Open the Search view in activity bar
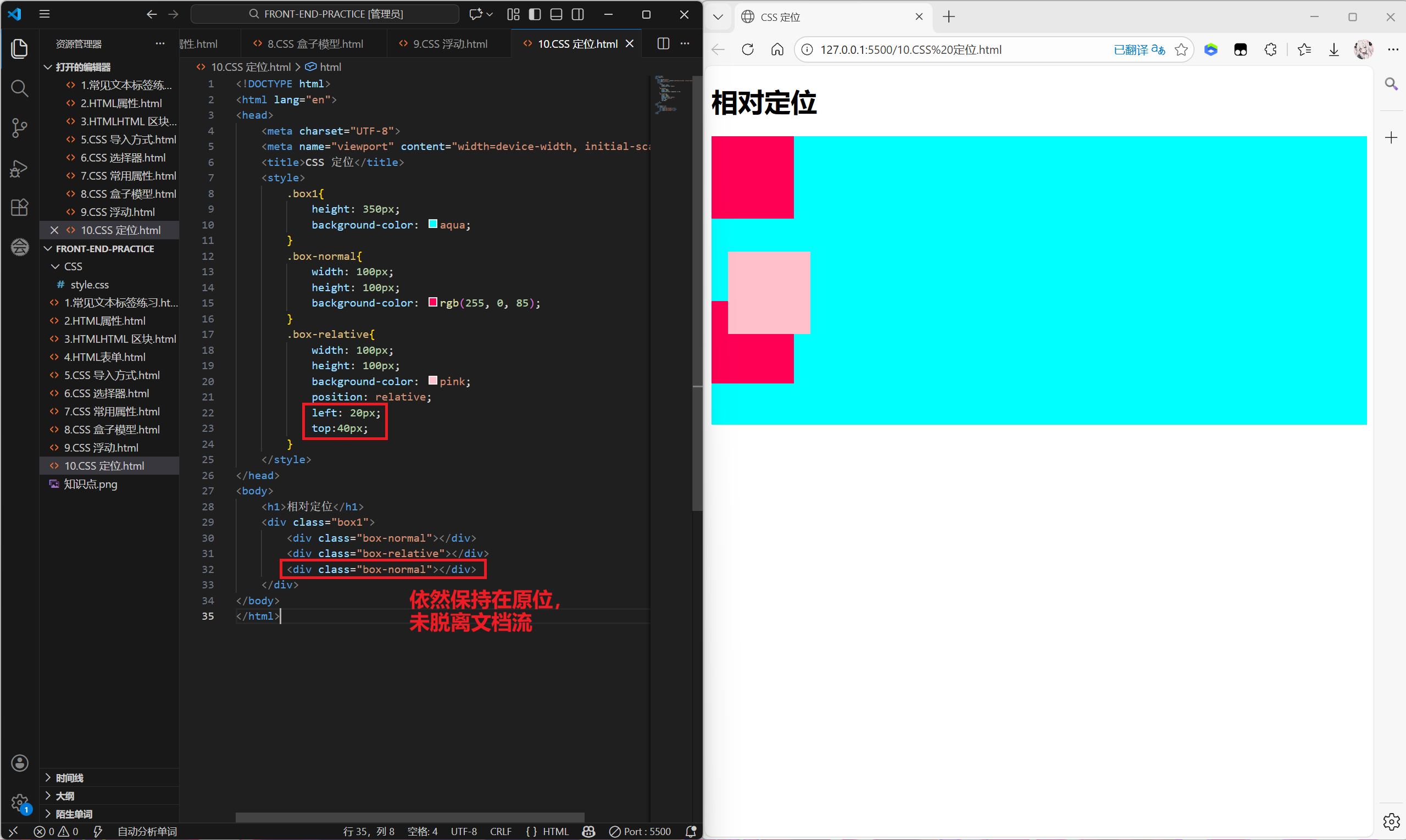The height and width of the screenshot is (840, 1406). (x=19, y=88)
